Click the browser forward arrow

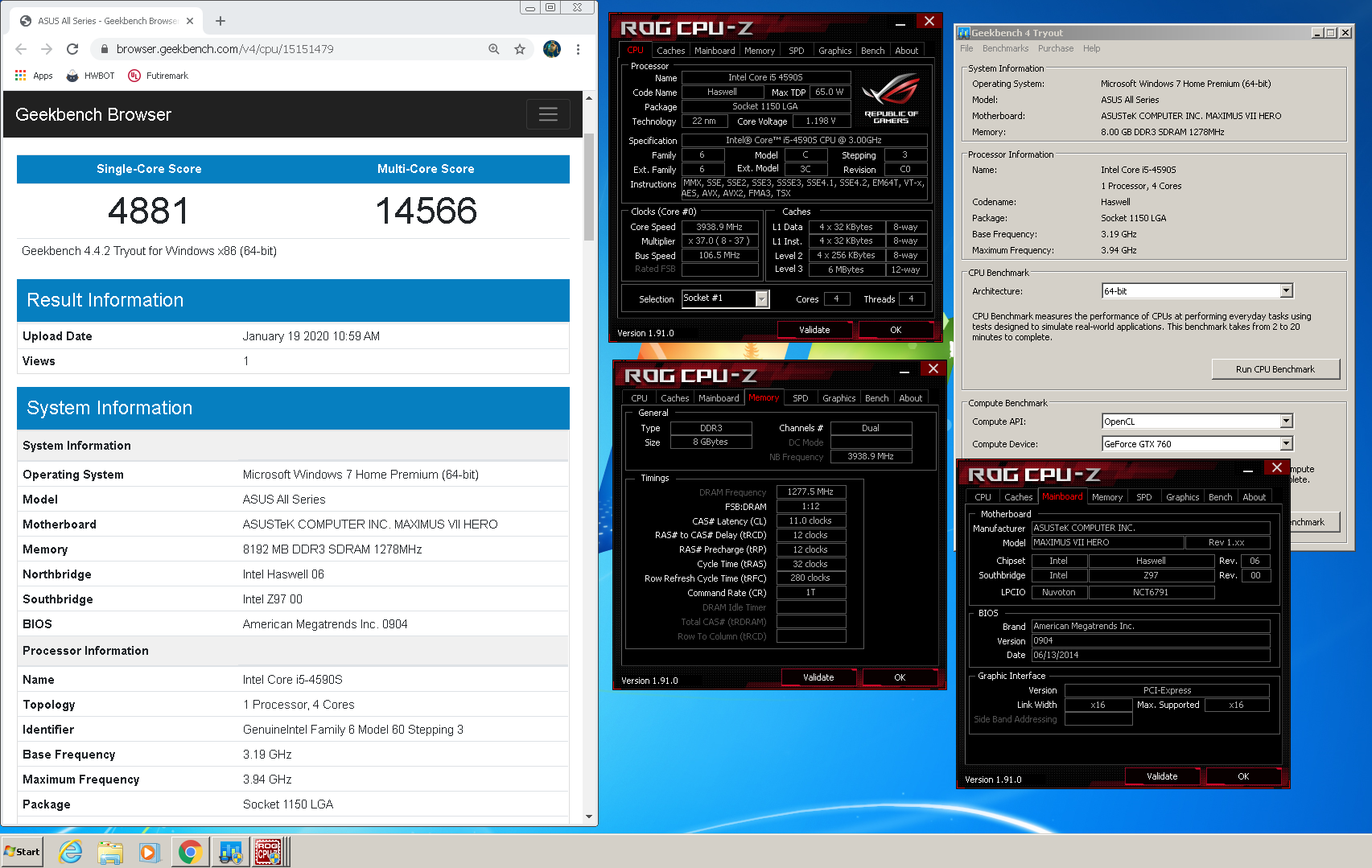[47, 49]
